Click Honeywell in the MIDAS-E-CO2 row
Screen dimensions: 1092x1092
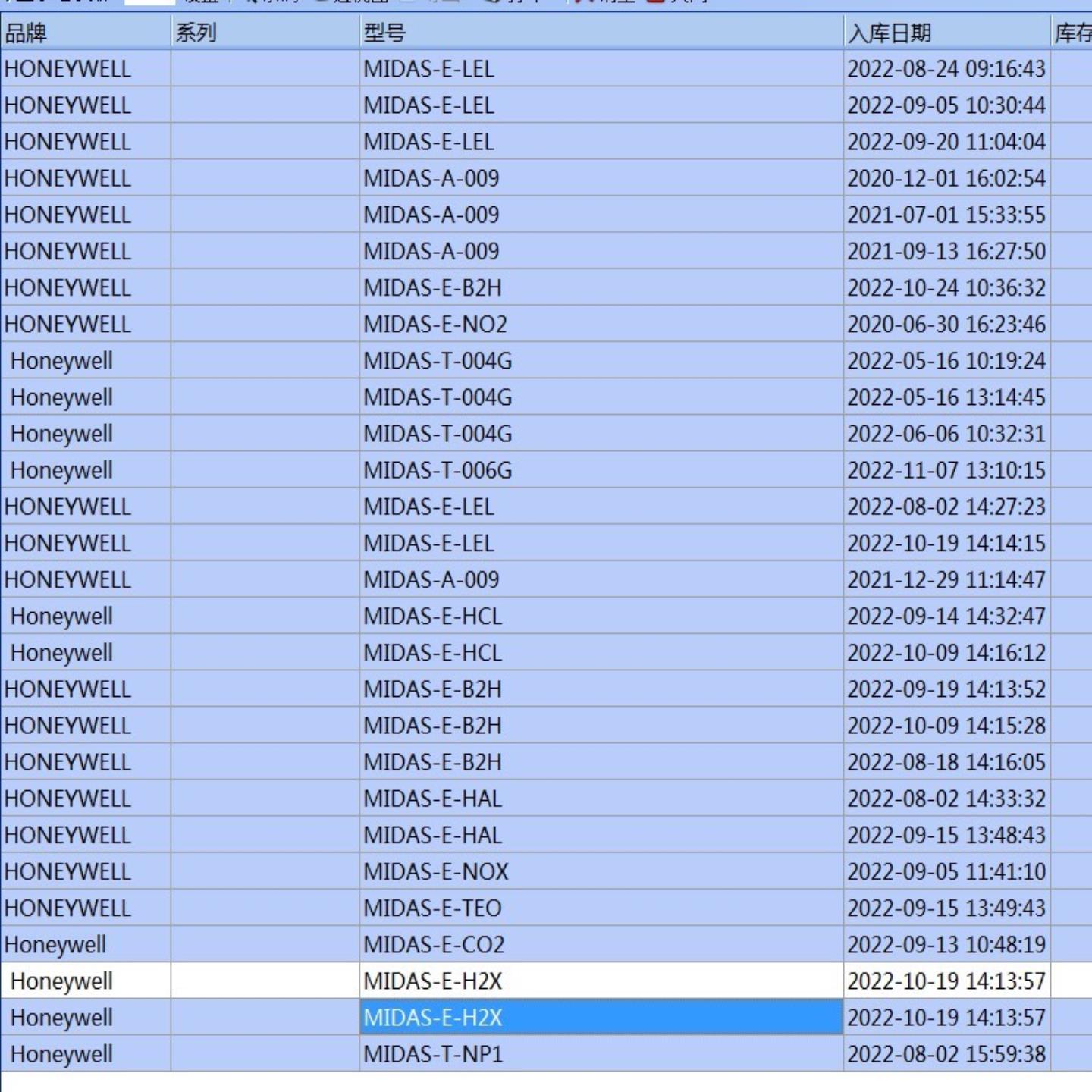86,944
